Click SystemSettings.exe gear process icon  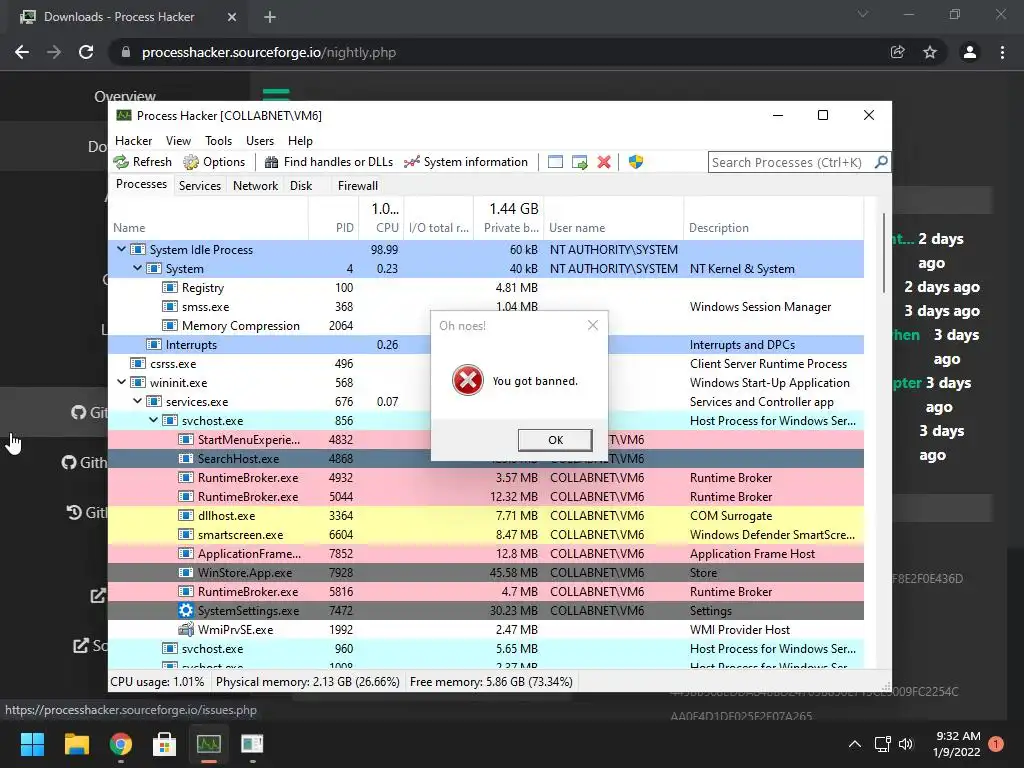pyautogui.click(x=186, y=611)
